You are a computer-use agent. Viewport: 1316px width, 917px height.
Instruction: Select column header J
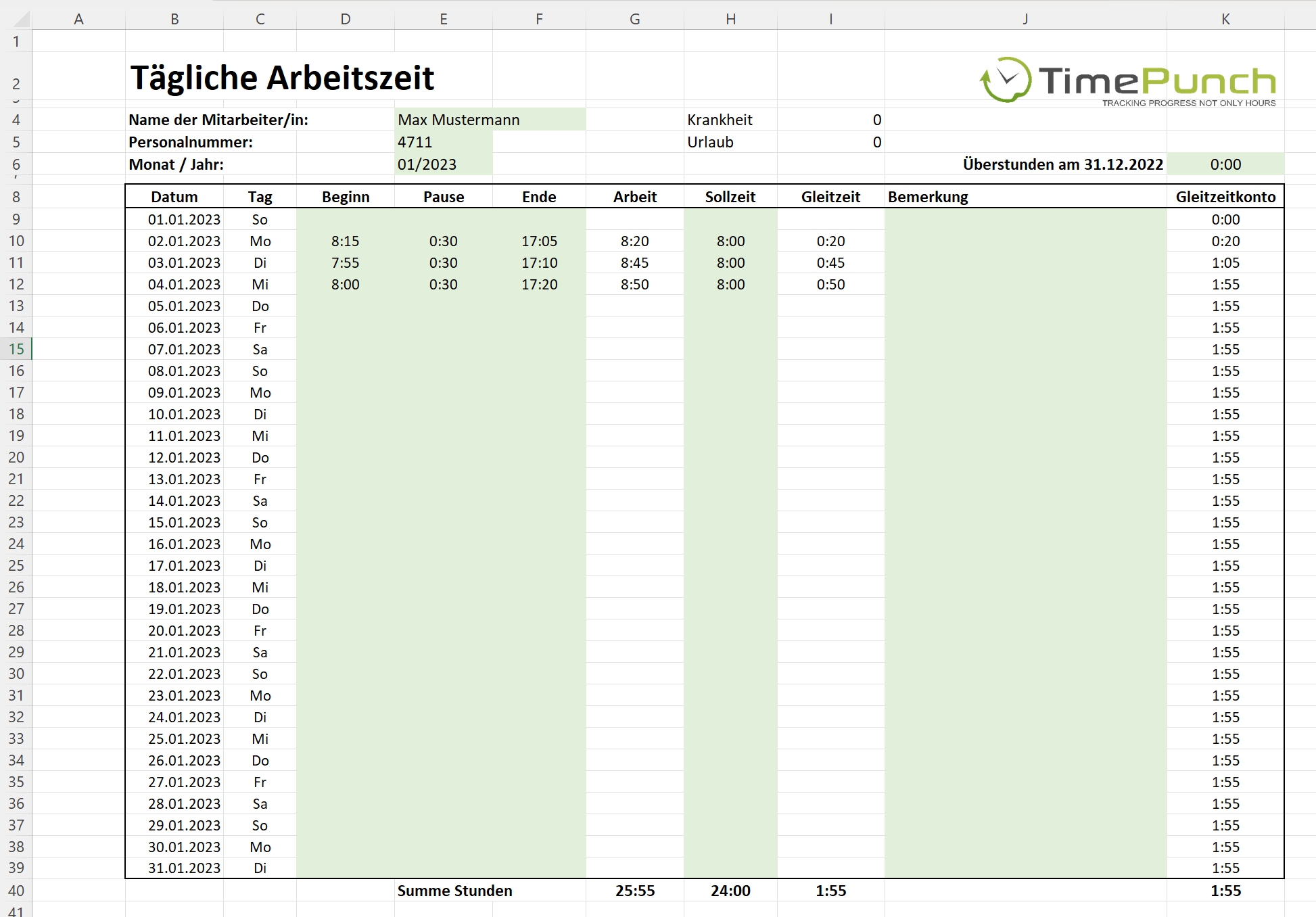pyautogui.click(x=1026, y=19)
